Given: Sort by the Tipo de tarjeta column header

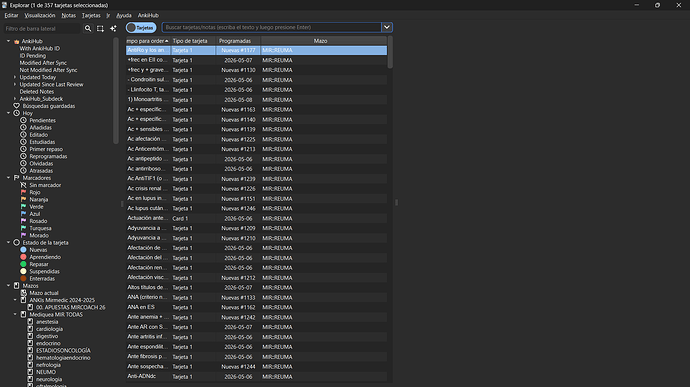Looking at the screenshot, I should coord(193,41).
